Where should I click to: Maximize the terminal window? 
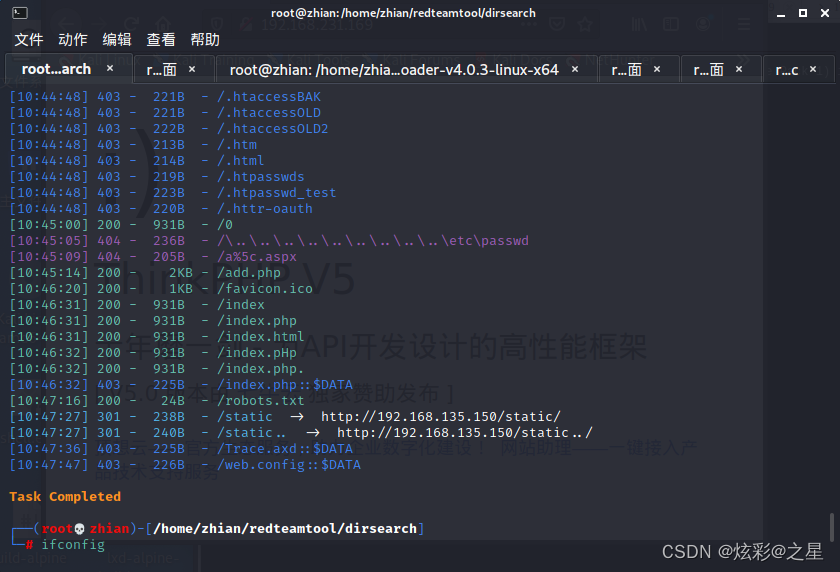tap(802, 13)
